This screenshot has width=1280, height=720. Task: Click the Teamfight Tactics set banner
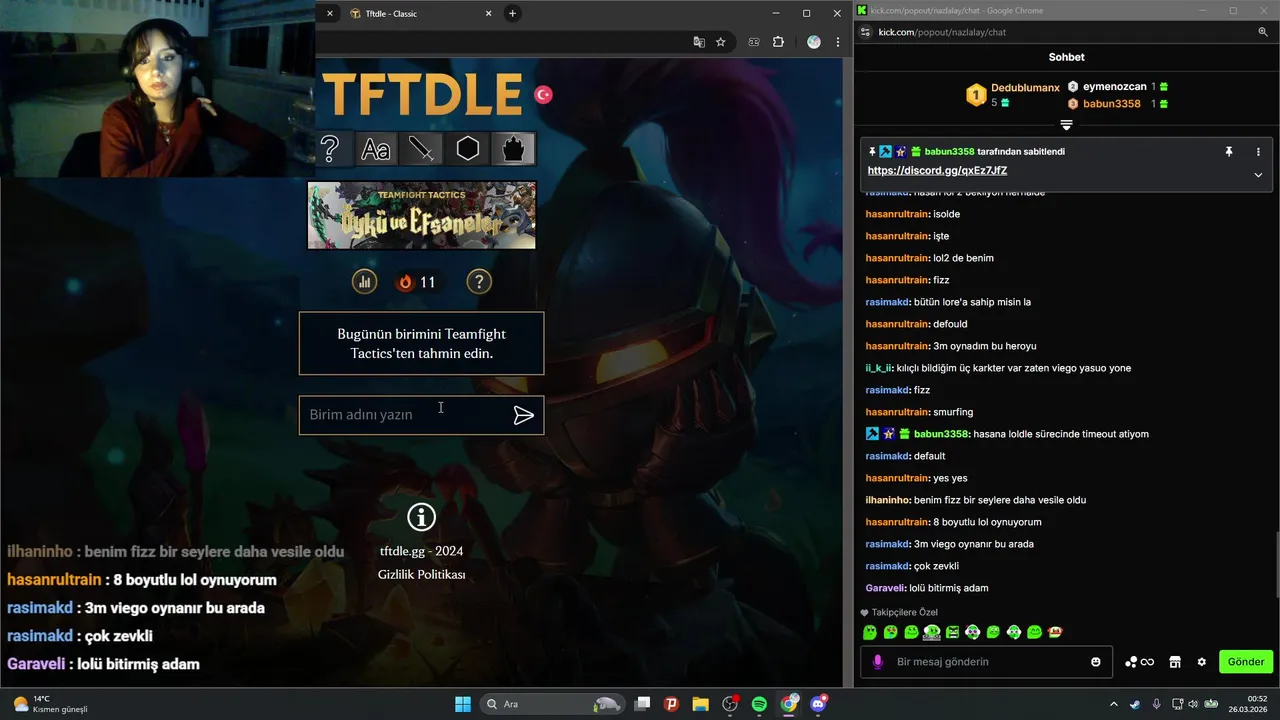point(422,215)
